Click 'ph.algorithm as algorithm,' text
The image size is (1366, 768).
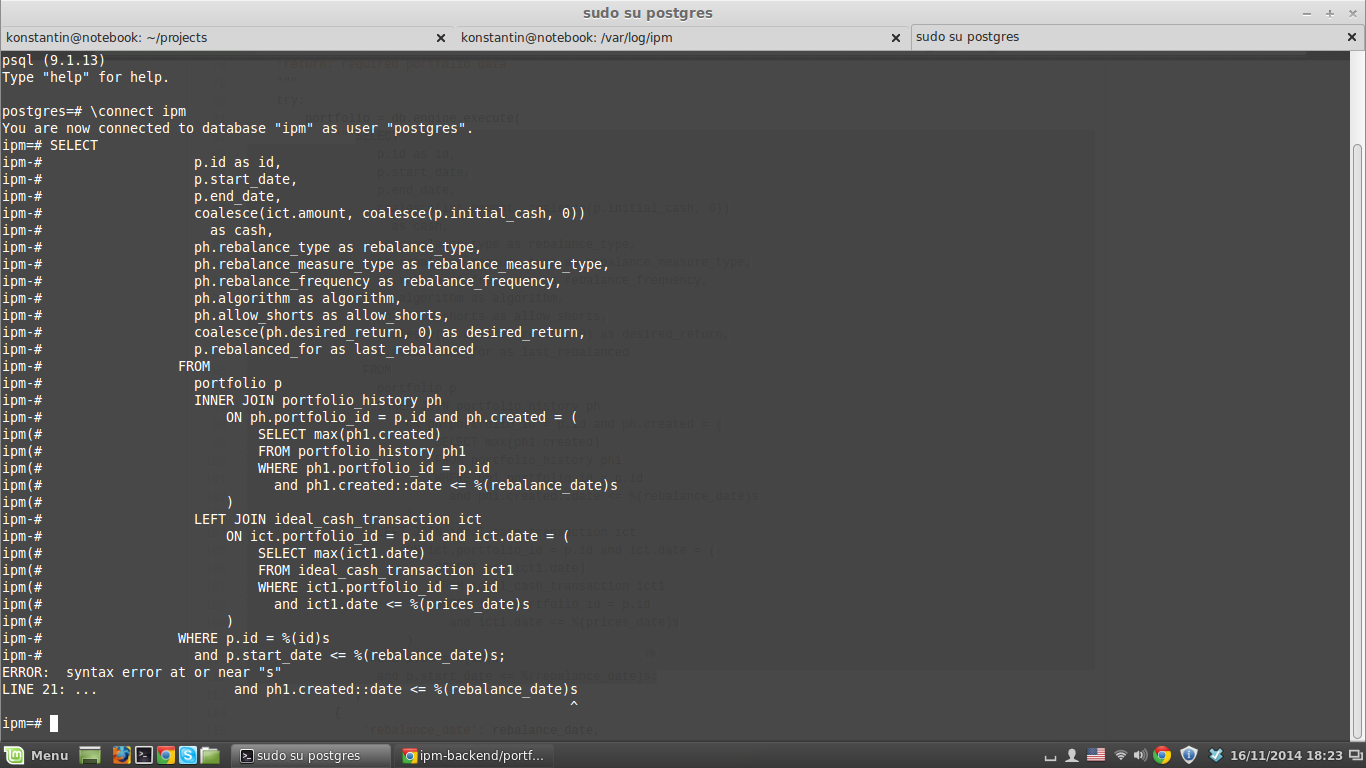[x=298, y=298]
